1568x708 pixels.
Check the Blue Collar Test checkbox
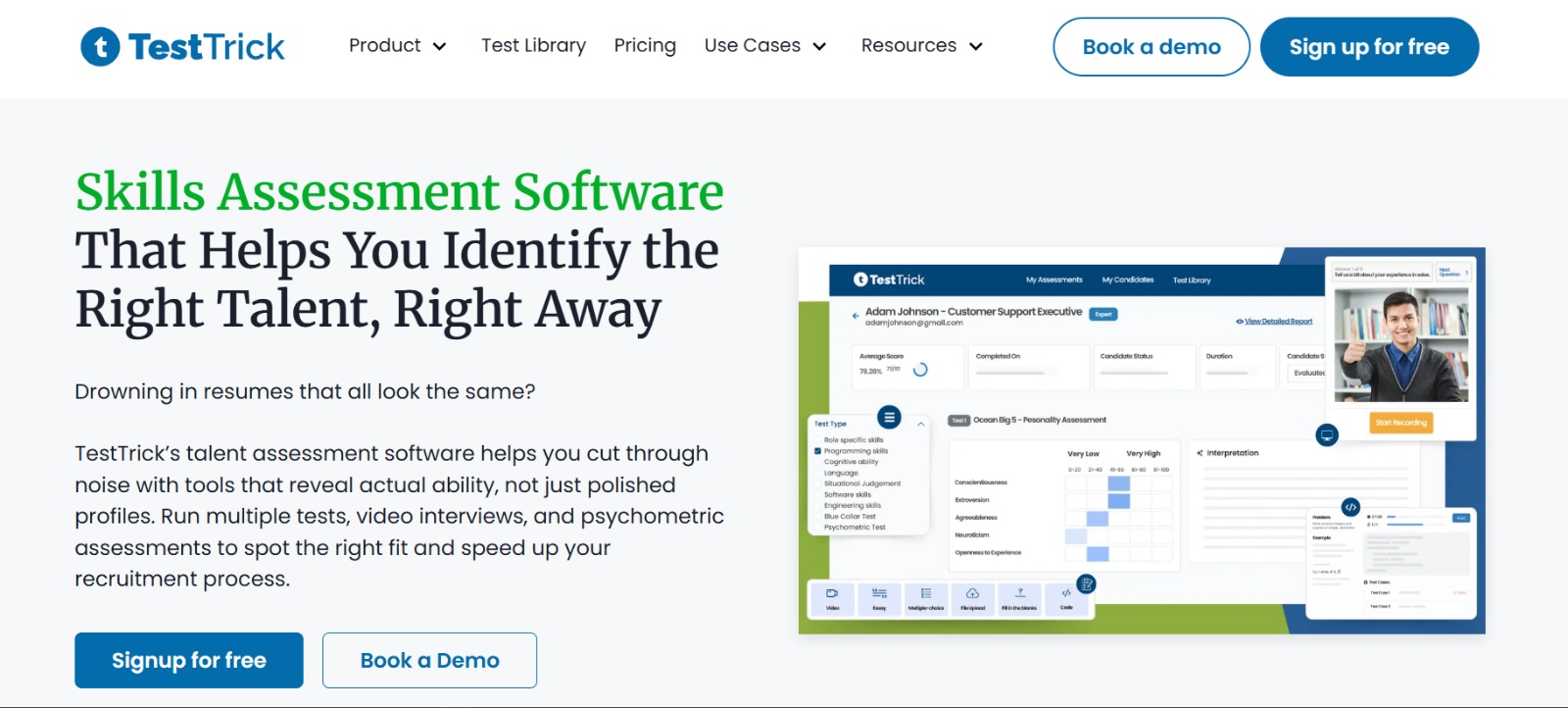(x=817, y=516)
